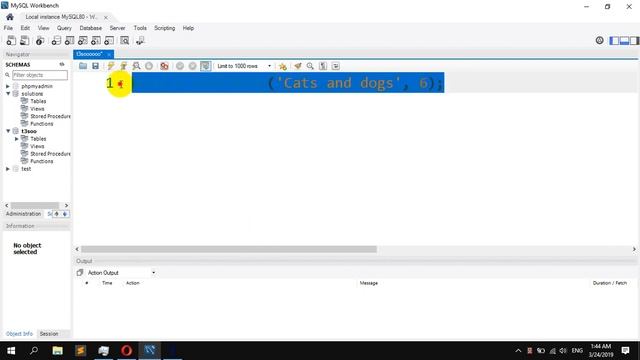Screen dimensions: 640x360
Task: Switch to Object Info tab
Action: coord(19,333)
